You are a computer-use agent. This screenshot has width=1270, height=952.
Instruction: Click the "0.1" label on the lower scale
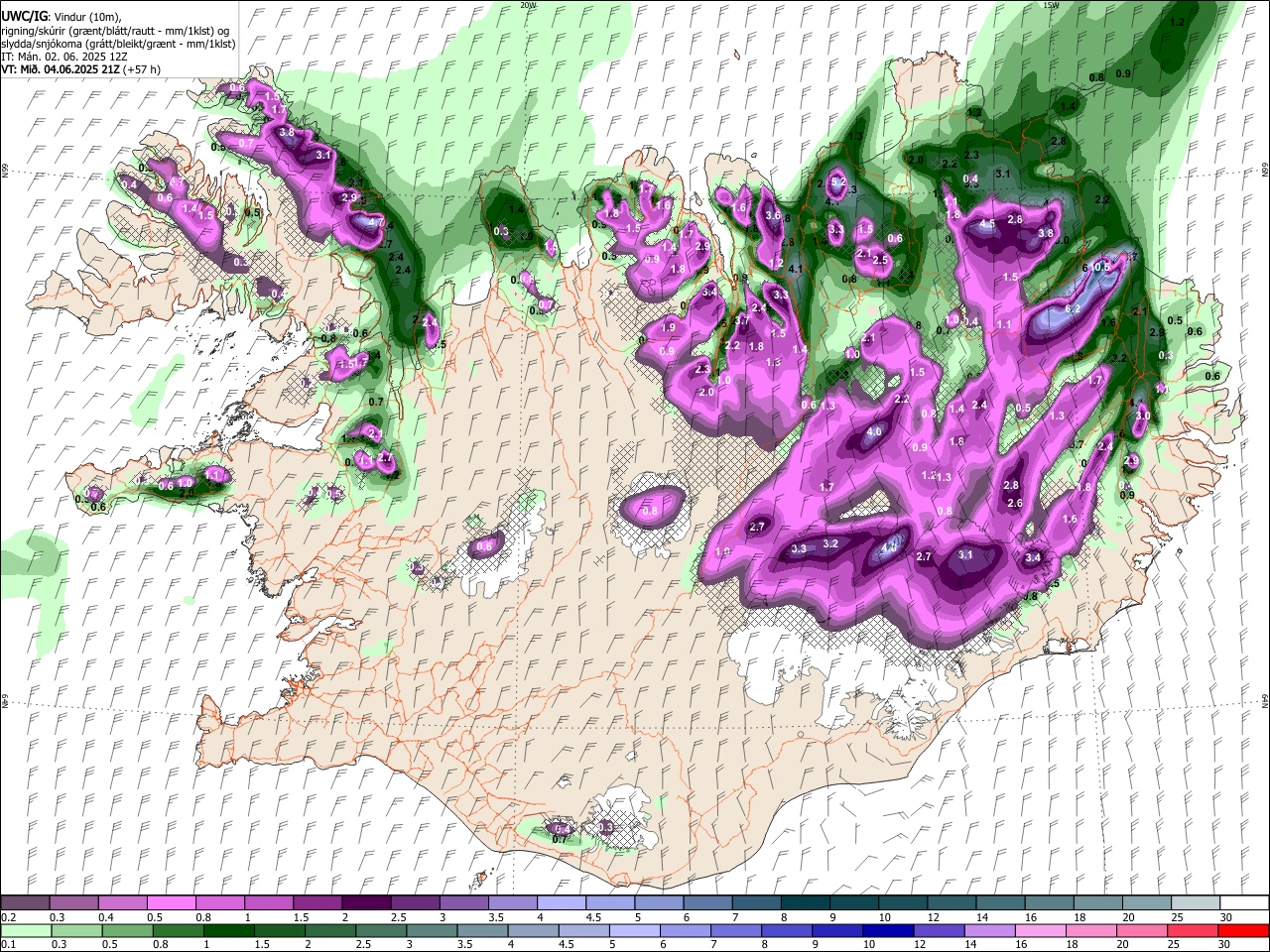coord(9,944)
